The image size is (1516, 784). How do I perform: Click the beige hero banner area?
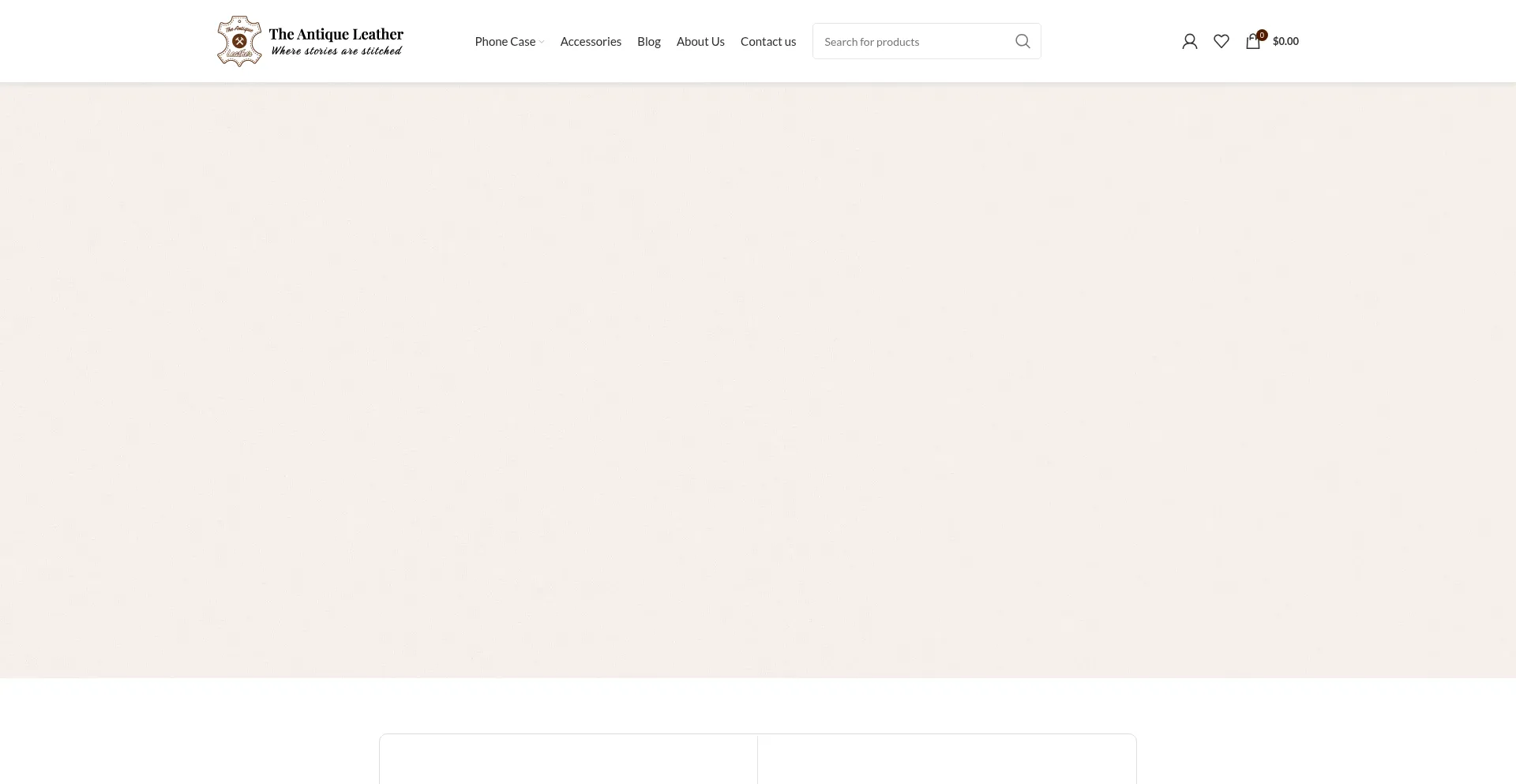[758, 379]
